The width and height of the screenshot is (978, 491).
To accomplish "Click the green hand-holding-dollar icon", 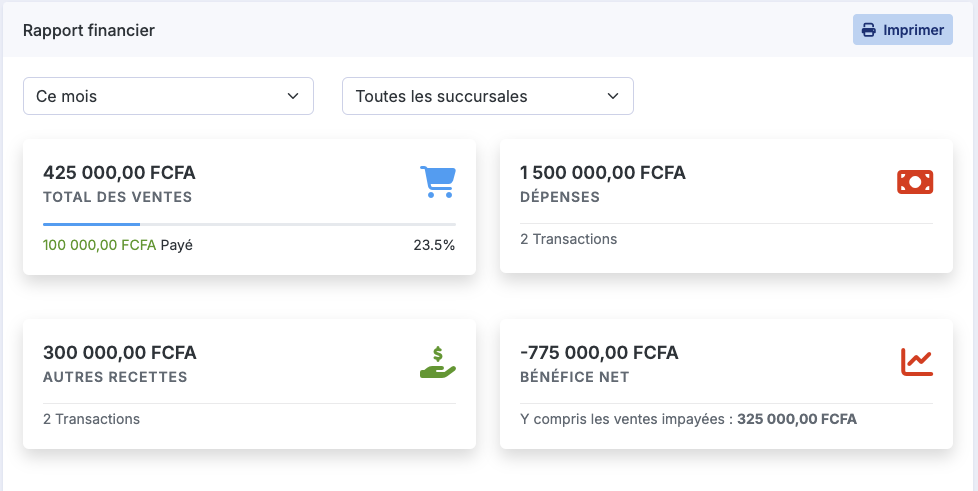I will 438,362.
